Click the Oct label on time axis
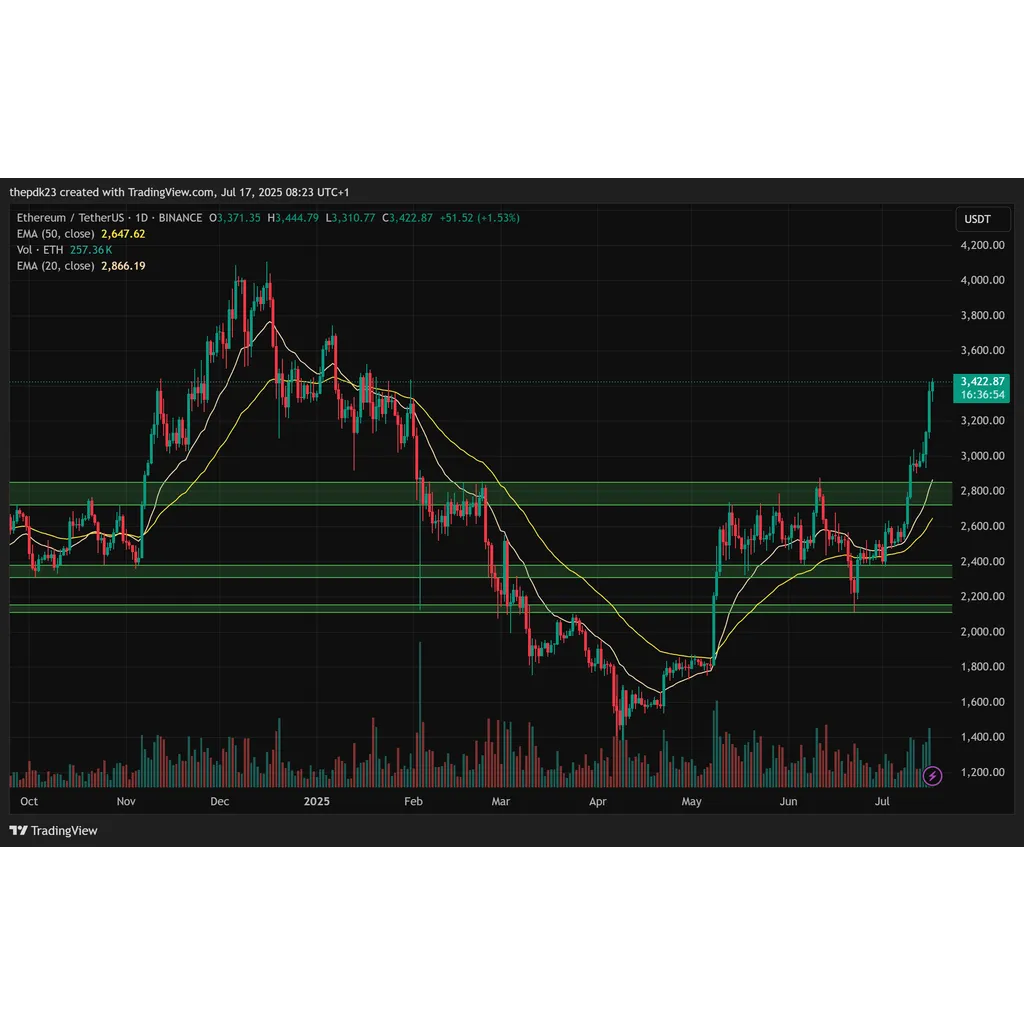1024x1024 pixels. 29,801
